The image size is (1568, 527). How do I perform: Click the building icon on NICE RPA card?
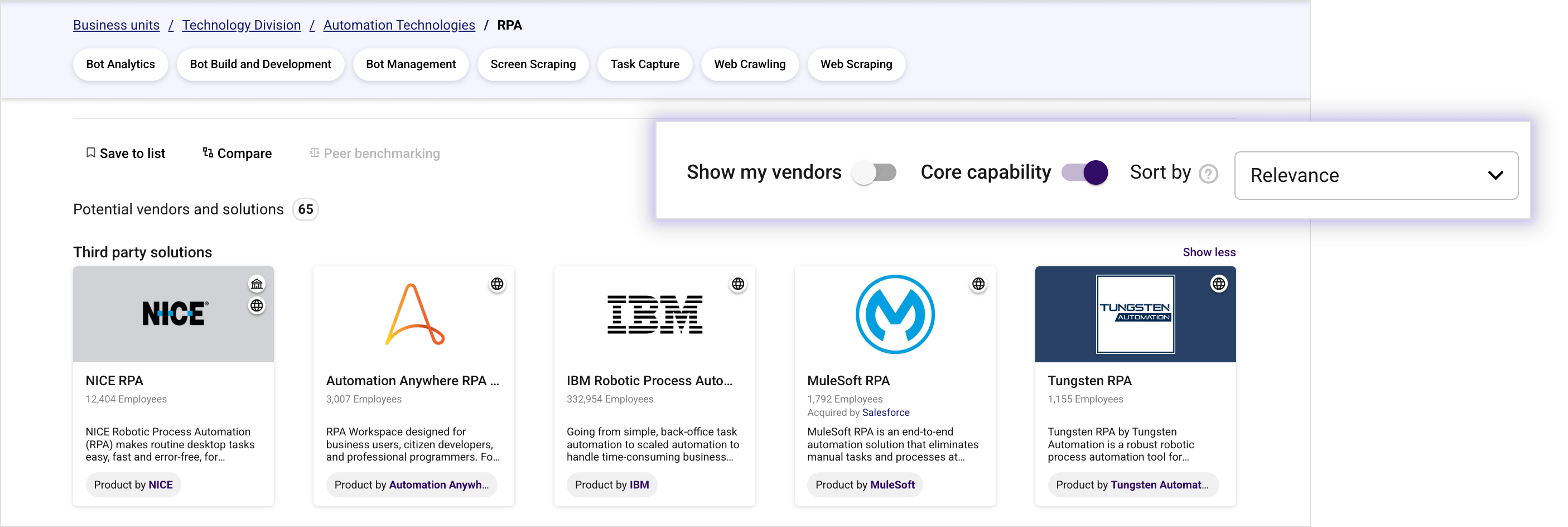click(257, 284)
